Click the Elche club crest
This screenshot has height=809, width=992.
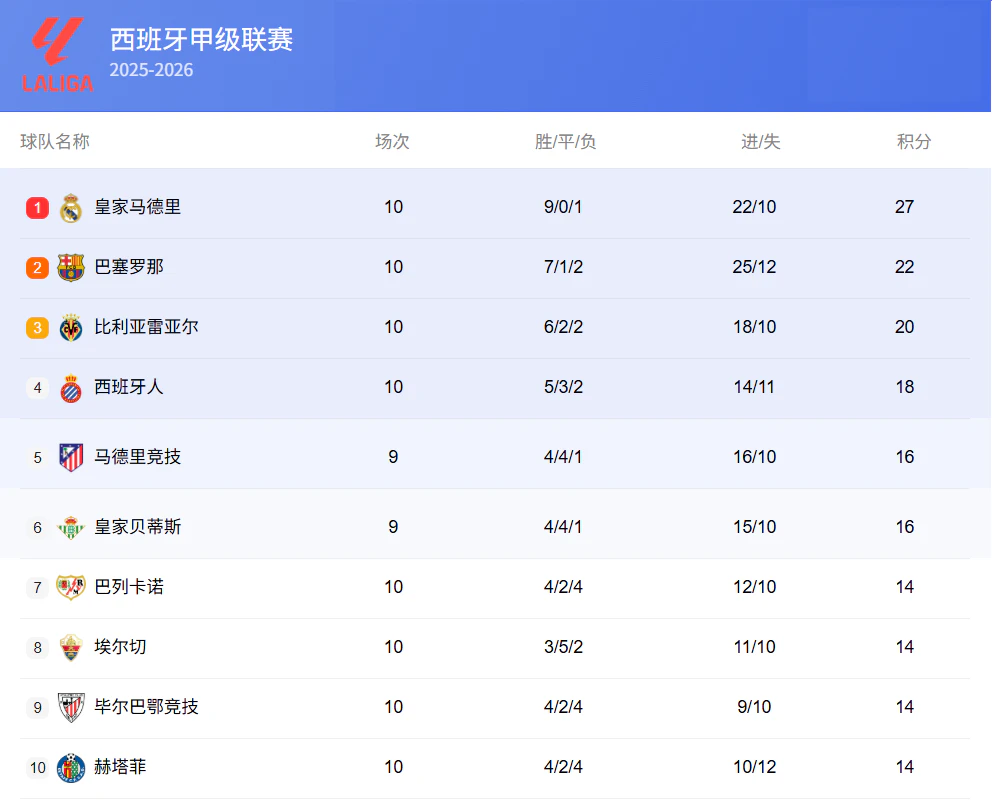click(x=71, y=647)
